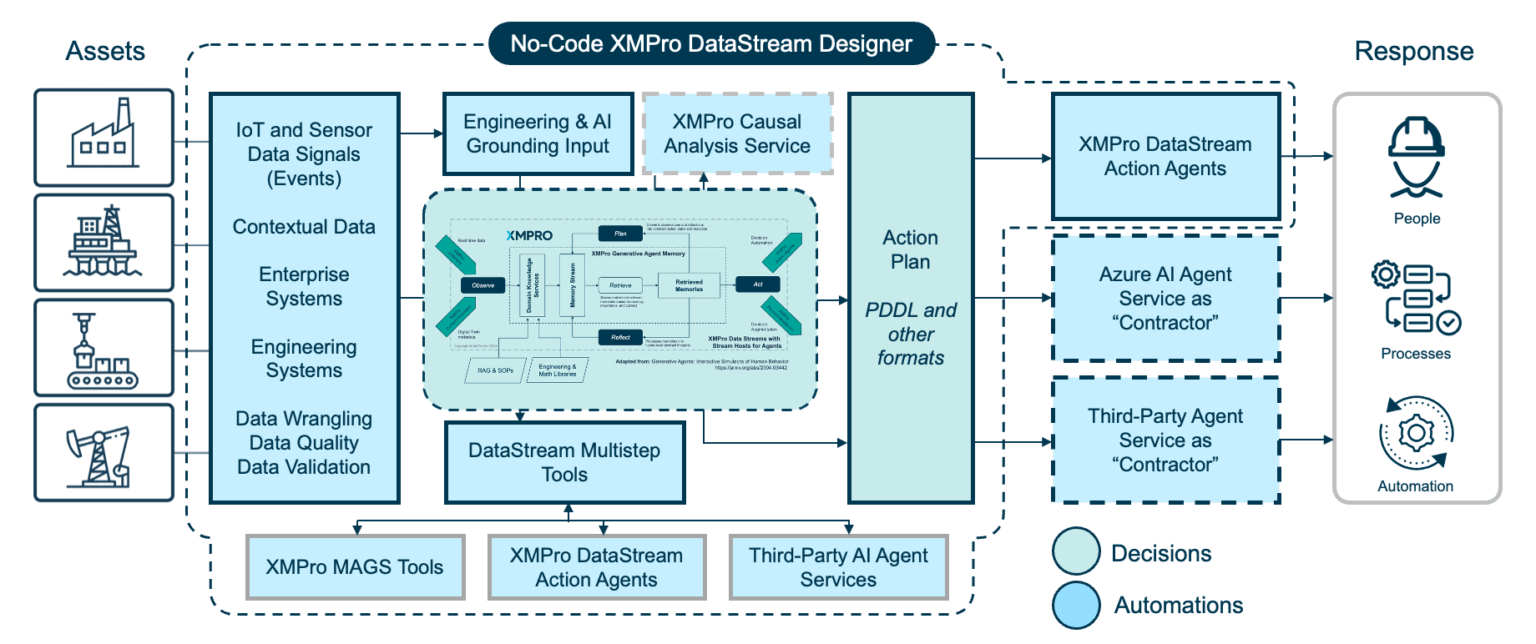Click the Third-Party AI Agent Services box
Screen dimensions: 1536x644
(x=838, y=567)
